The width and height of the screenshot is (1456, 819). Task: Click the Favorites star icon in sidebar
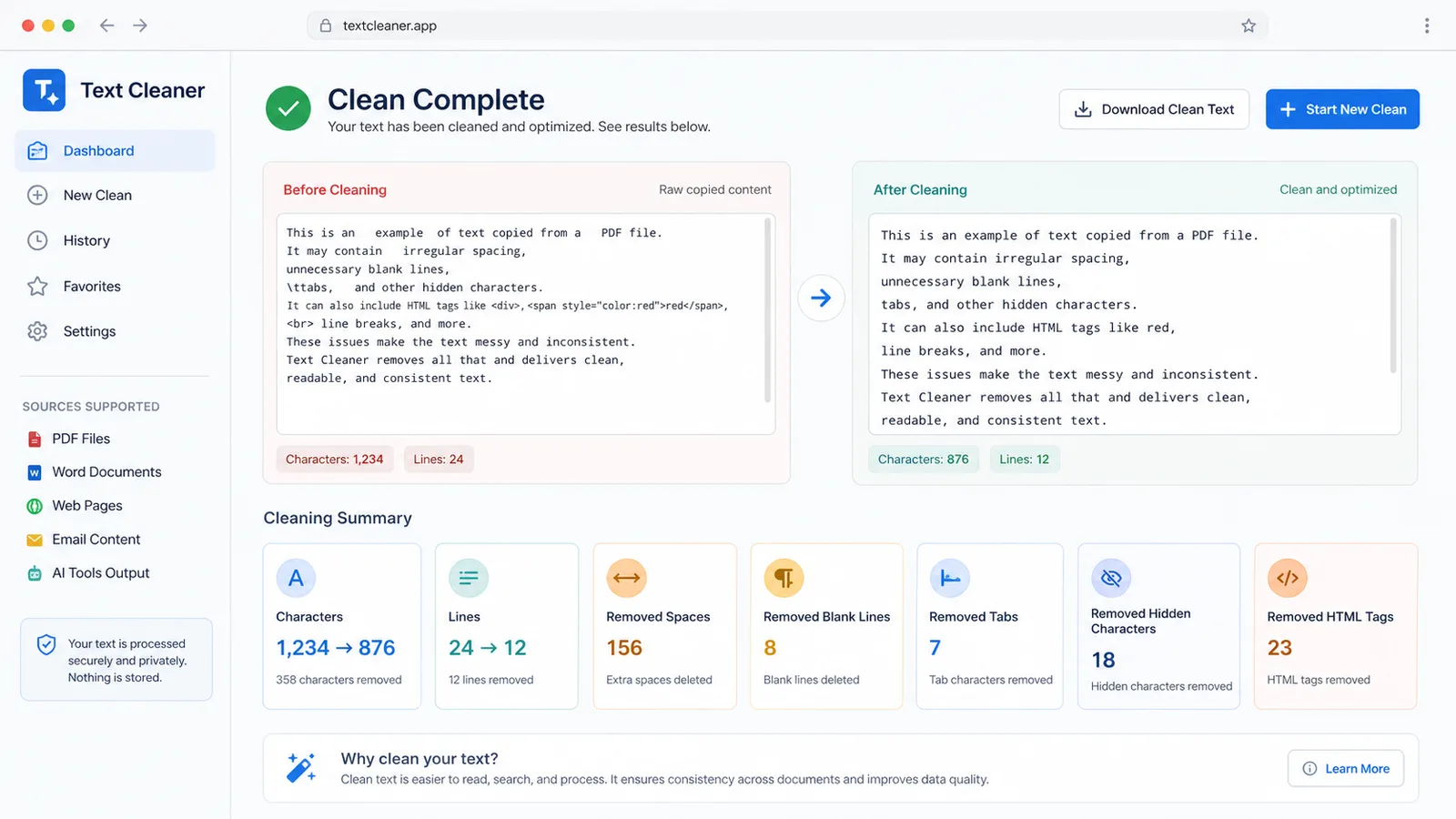click(37, 287)
